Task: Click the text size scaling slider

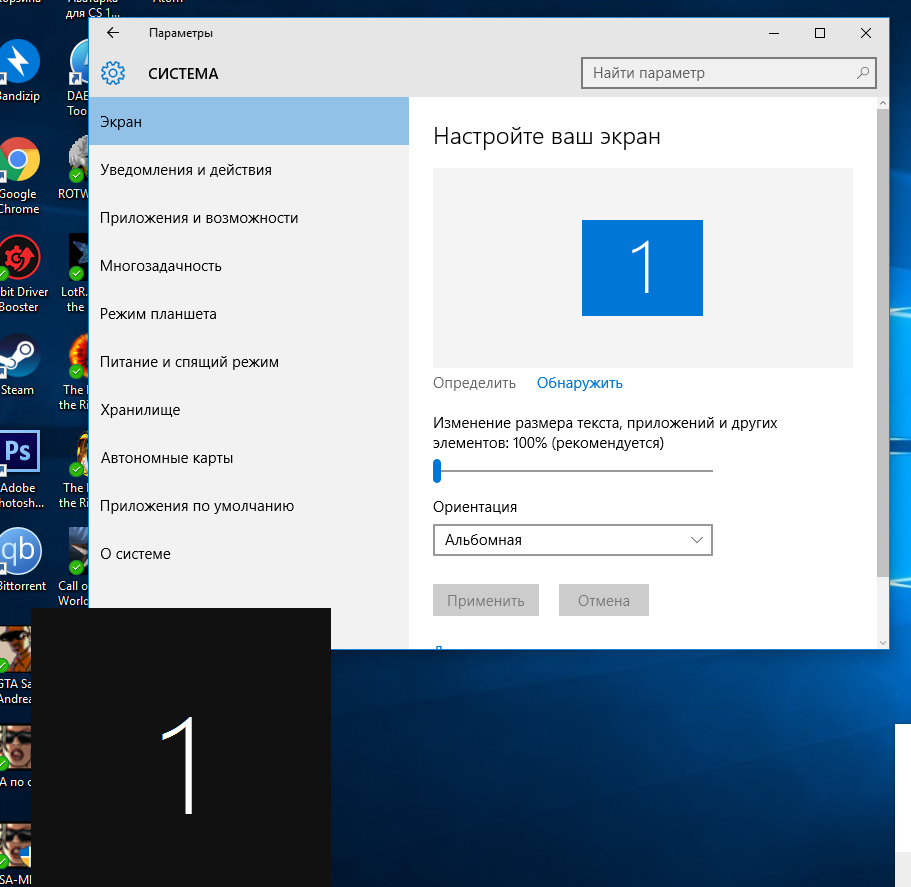Action: point(572,470)
